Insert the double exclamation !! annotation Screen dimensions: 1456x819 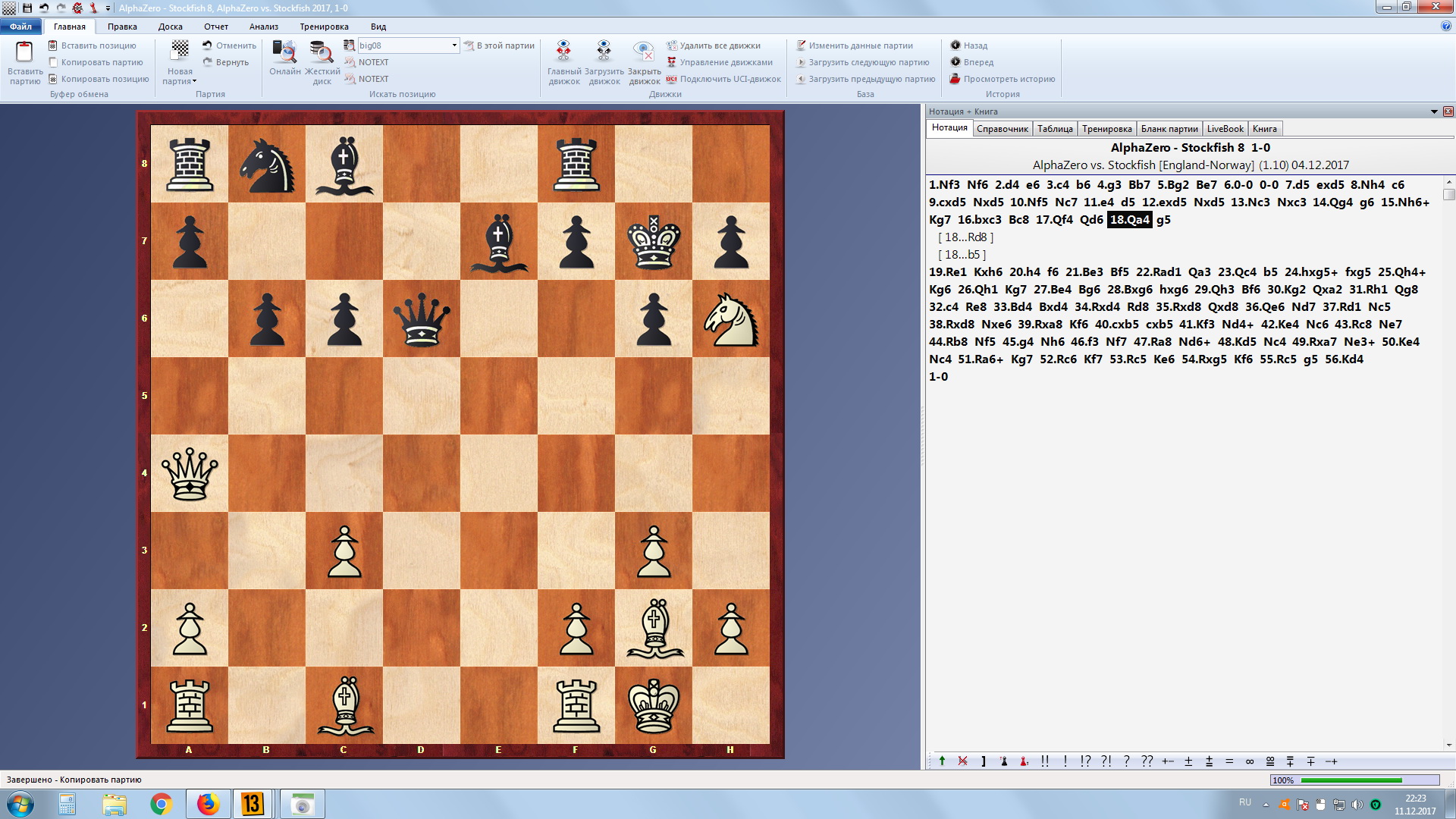point(1045,761)
